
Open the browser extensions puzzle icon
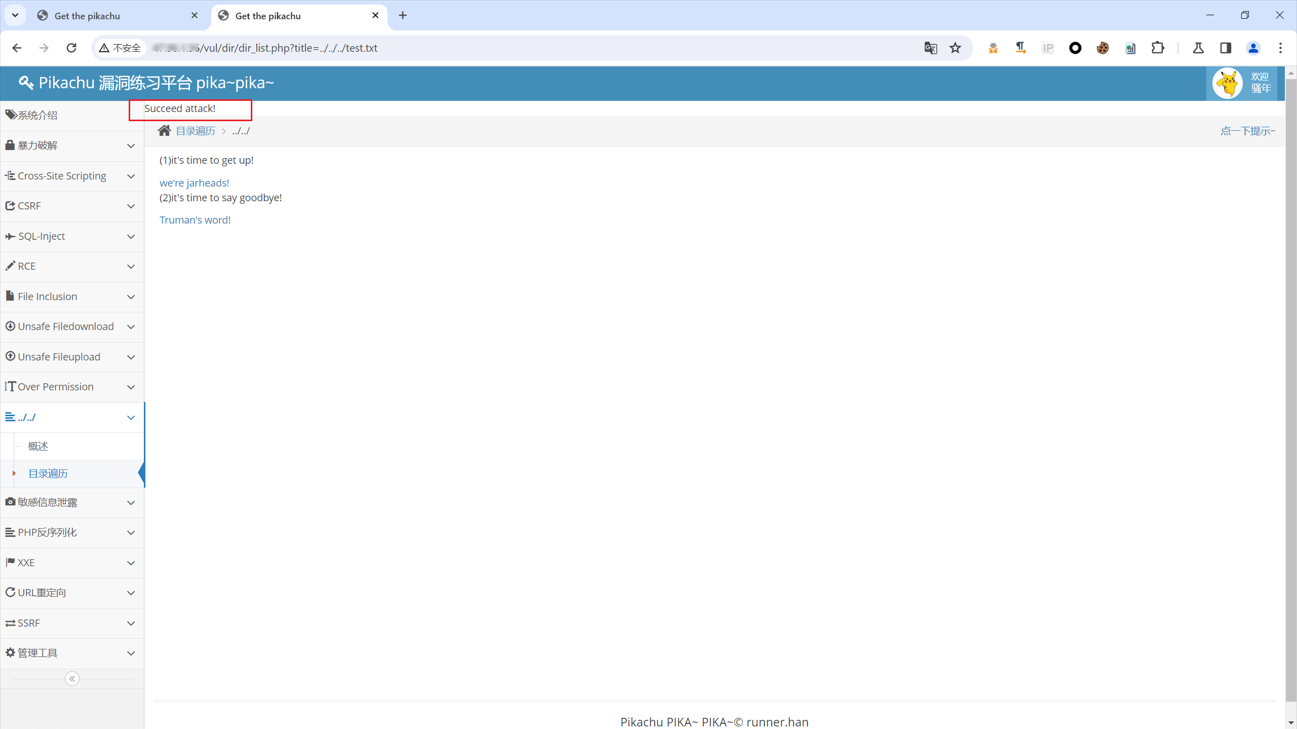(1157, 48)
